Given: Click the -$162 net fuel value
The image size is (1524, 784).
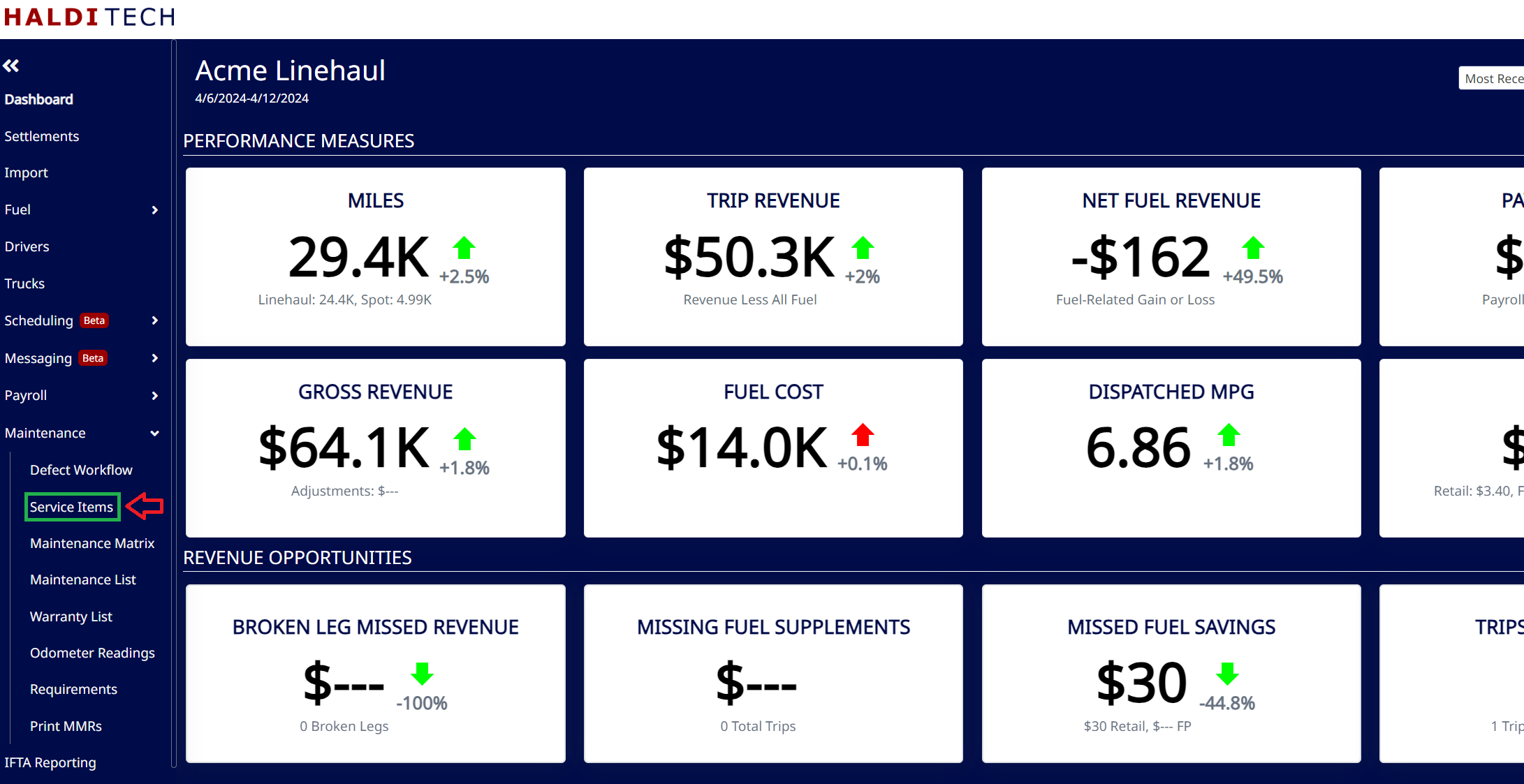Looking at the screenshot, I should pos(1141,258).
